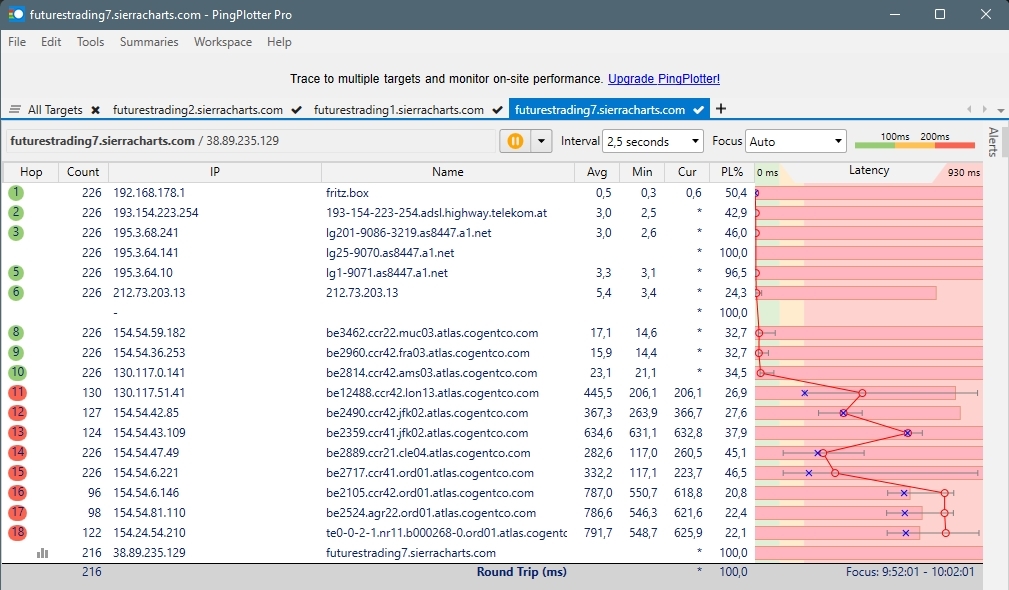Select hop 1 green circle icon
Screen dimensions: 1009x590
point(17,193)
